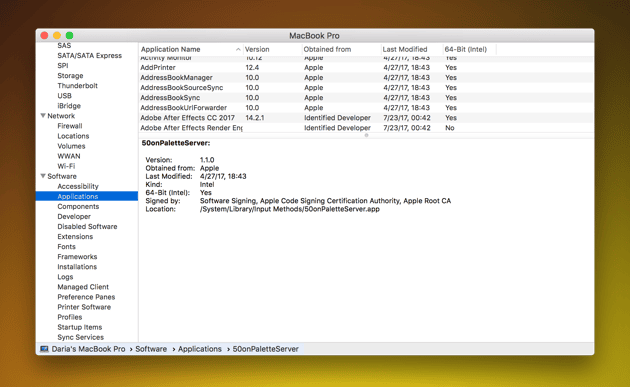Screen dimensions: 630x387
Task: Select Adobe After Effects Render Engine row
Action: [x=366, y=128]
